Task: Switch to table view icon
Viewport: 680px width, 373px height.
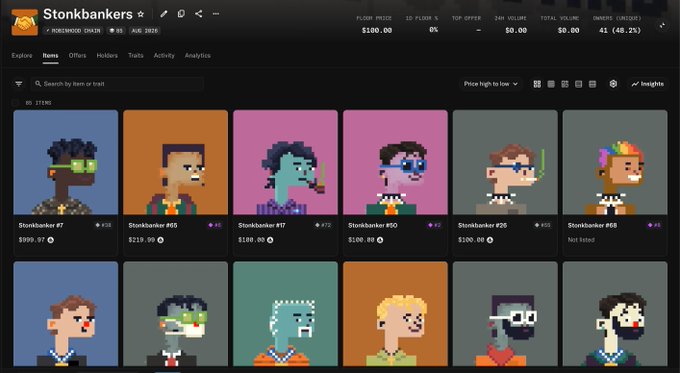Action: 592,84
